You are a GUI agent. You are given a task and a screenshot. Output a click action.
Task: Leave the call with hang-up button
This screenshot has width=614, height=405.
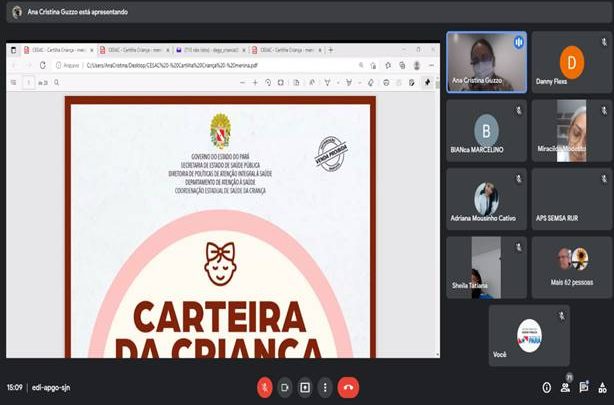(x=348, y=387)
